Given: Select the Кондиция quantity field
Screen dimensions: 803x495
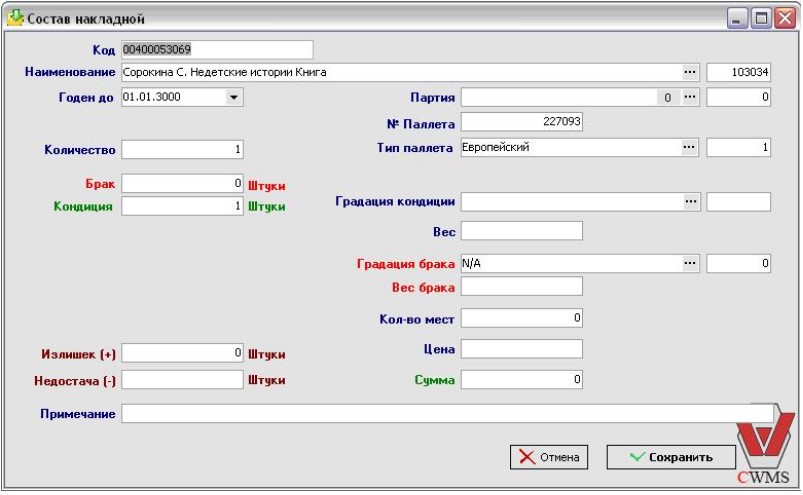Looking at the screenshot, I should point(183,206).
